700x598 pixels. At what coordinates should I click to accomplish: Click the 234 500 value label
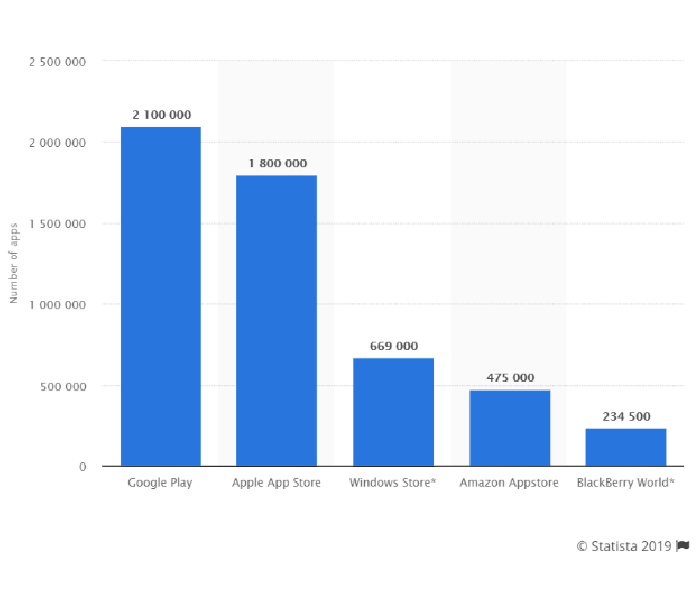coord(626,417)
